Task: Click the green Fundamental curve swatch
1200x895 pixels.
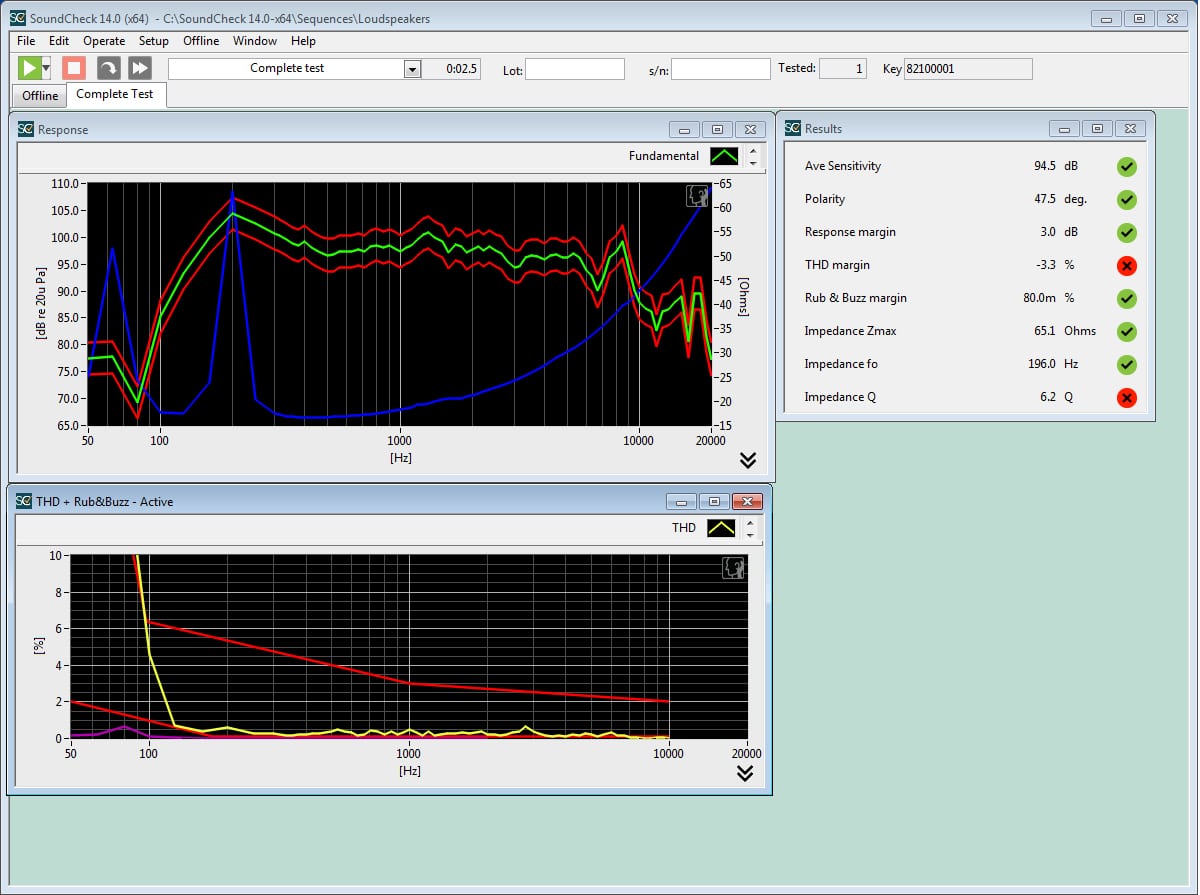Action: [x=724, y=156]
